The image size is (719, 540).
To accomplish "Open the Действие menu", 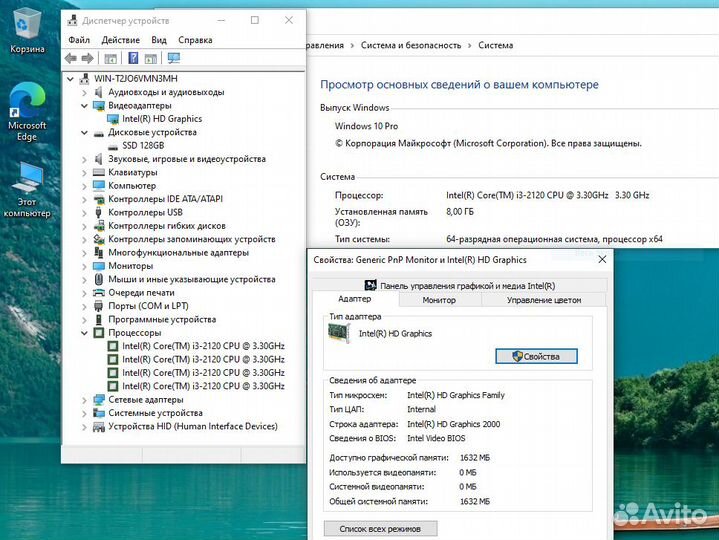I will pyautogui.click(x=121, y=40).
